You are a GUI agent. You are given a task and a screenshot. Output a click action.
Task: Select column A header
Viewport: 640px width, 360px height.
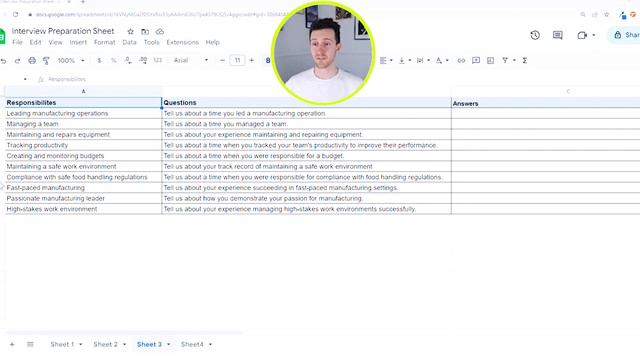83,91
